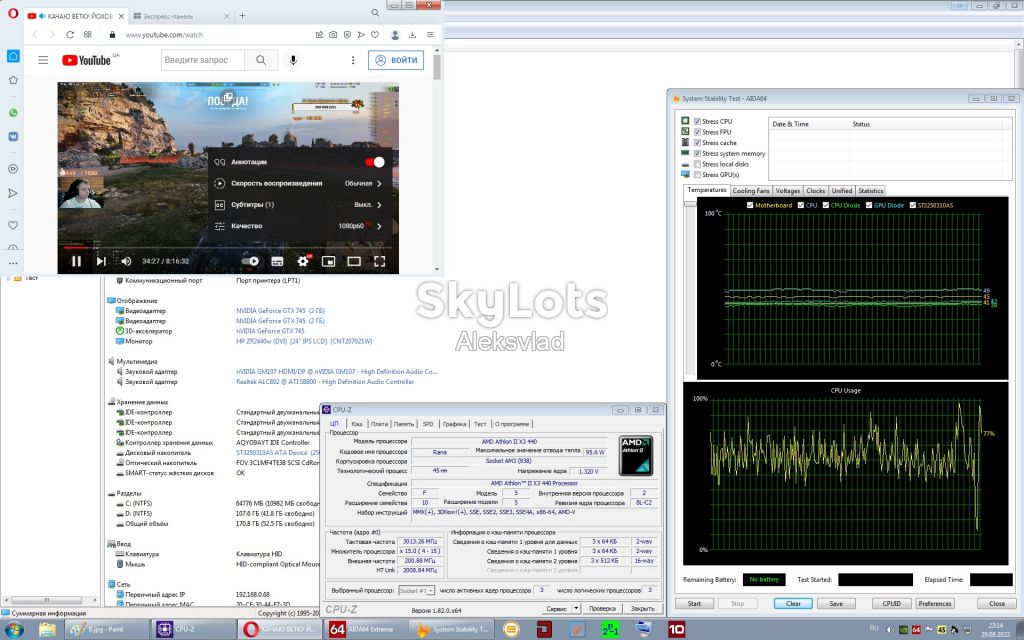This screenshot has height=640, width=1024.
Task: Enter fullscreen in the YouTube player
Action: [x=379, y=261]
